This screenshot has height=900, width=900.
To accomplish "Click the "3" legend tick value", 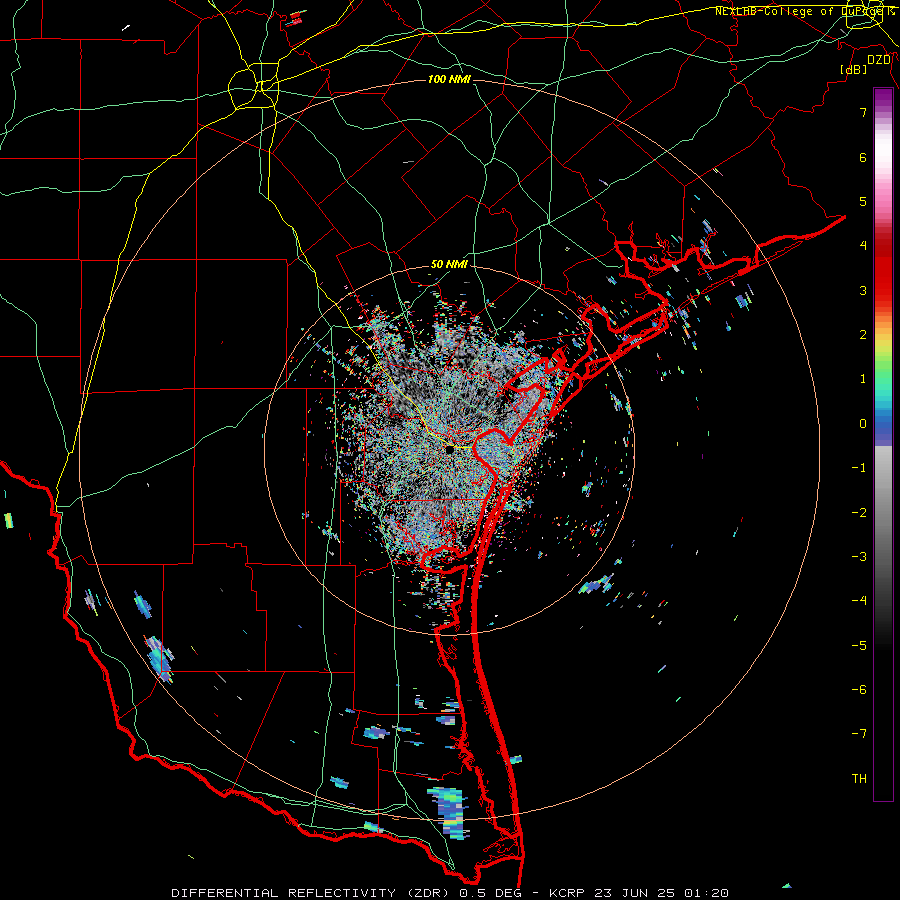I will tap(863, 290).
